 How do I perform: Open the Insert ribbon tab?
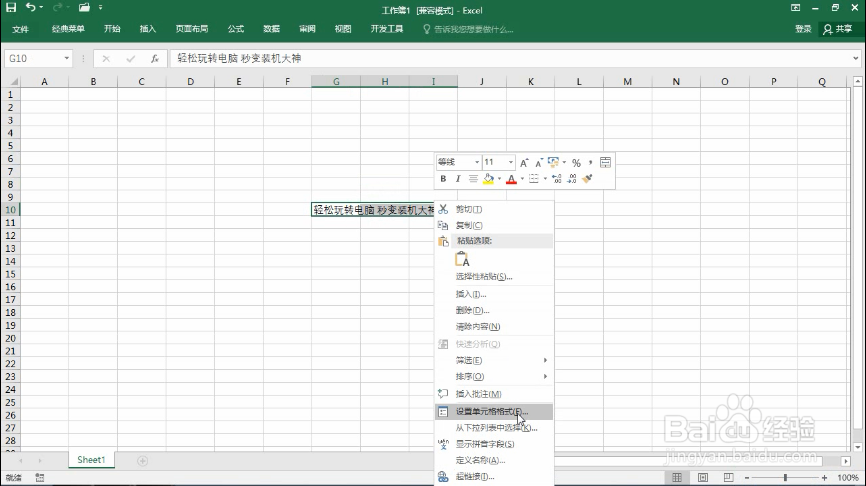147,29
